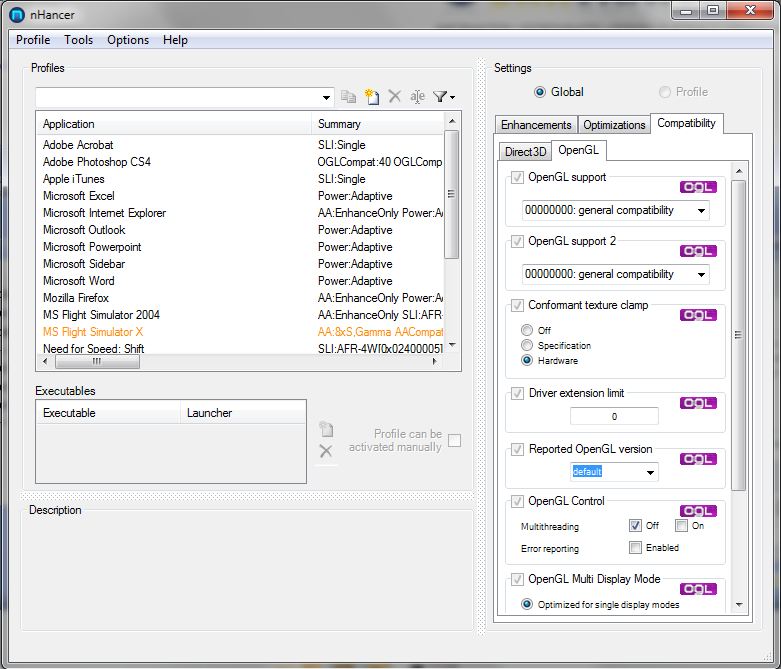Switch to the Enhancements tab

[x=536, y=125]
